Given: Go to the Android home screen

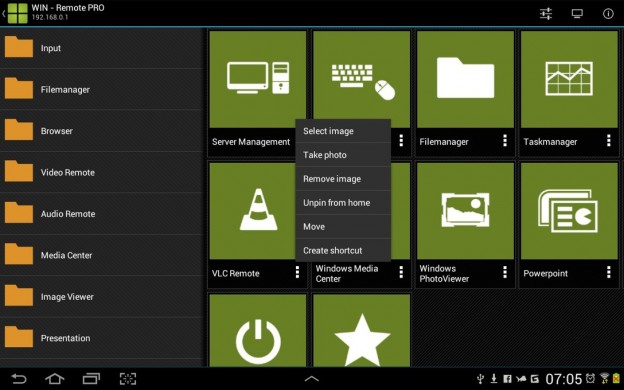Looking at the screenshot, I should (55, 378).
